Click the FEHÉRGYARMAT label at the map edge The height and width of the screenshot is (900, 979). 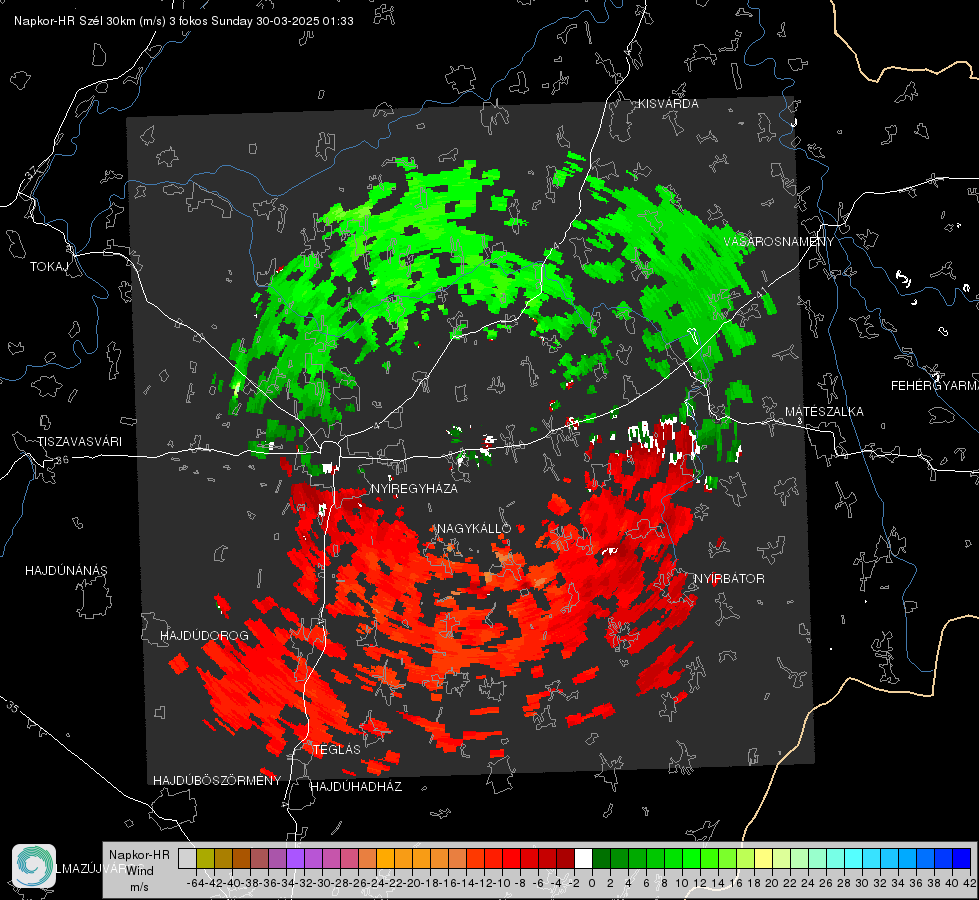coord(934,385)
